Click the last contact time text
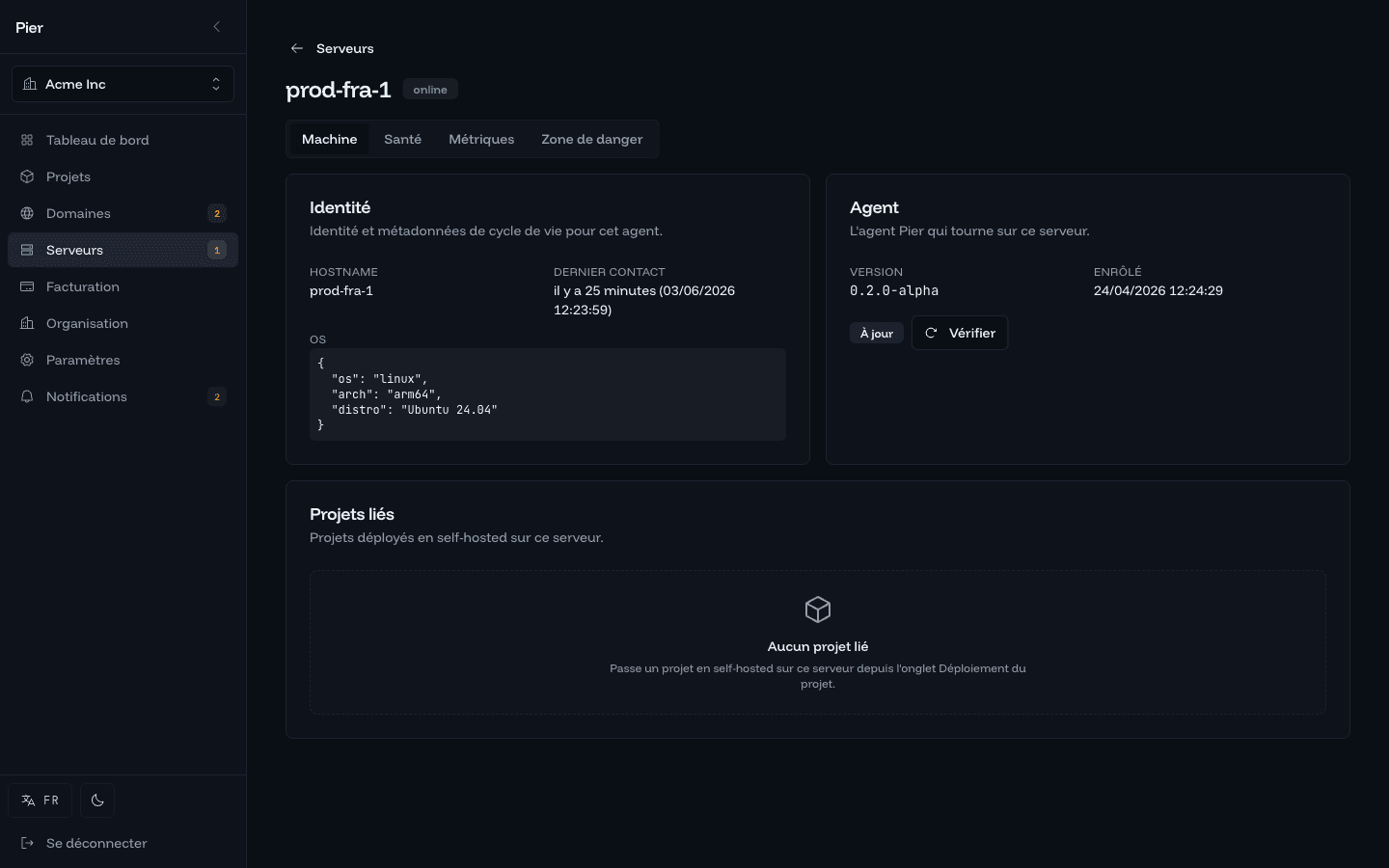Image resolution: width=1389 pixels, height=868 pixels. (644, 300)
